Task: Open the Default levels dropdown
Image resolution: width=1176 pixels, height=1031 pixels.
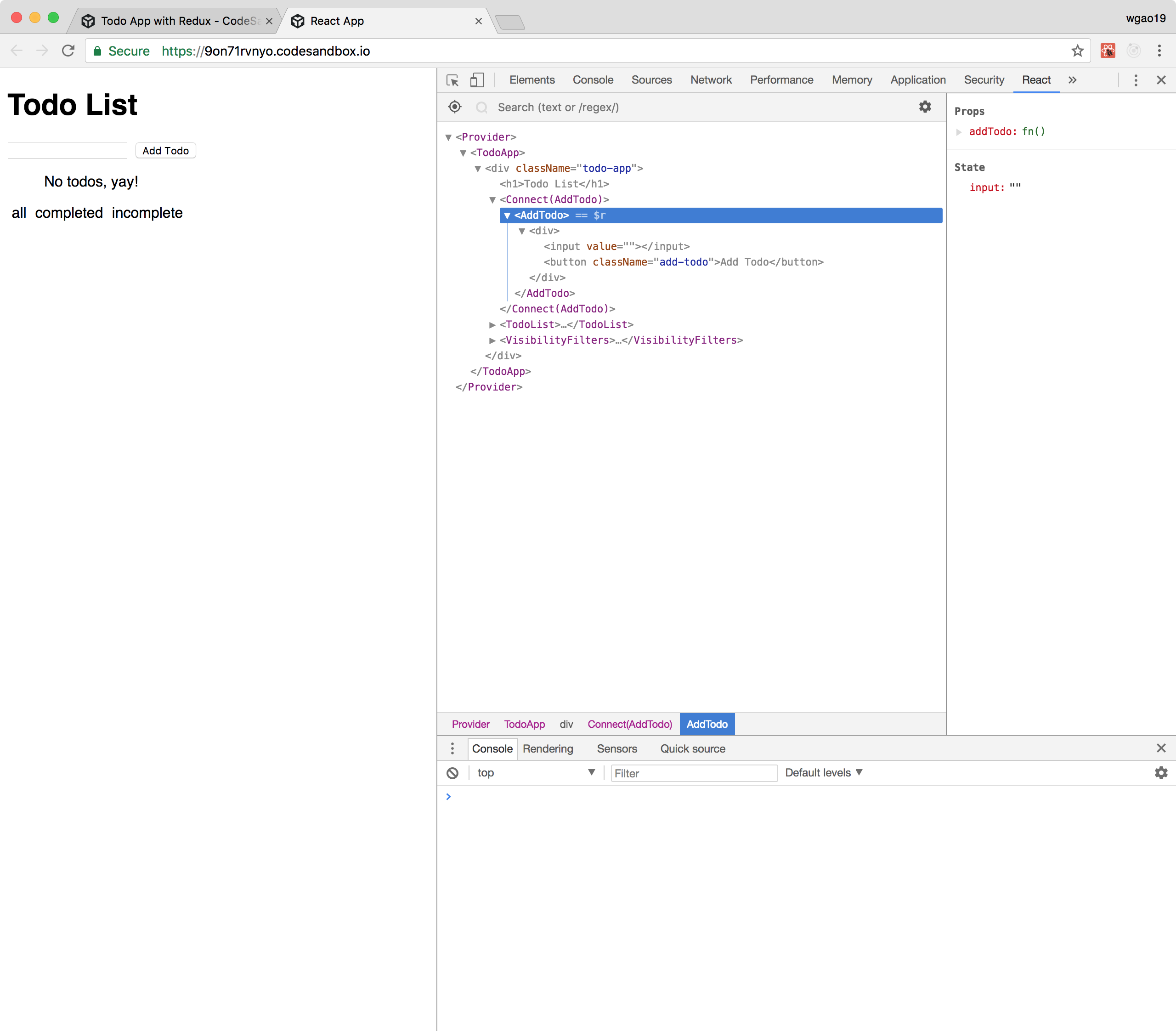Action: (x=823, y=773)
